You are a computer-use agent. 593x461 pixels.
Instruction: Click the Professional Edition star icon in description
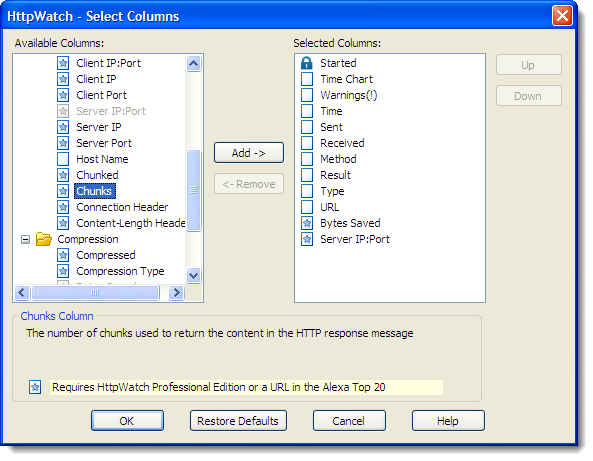(x=35, y=387)
